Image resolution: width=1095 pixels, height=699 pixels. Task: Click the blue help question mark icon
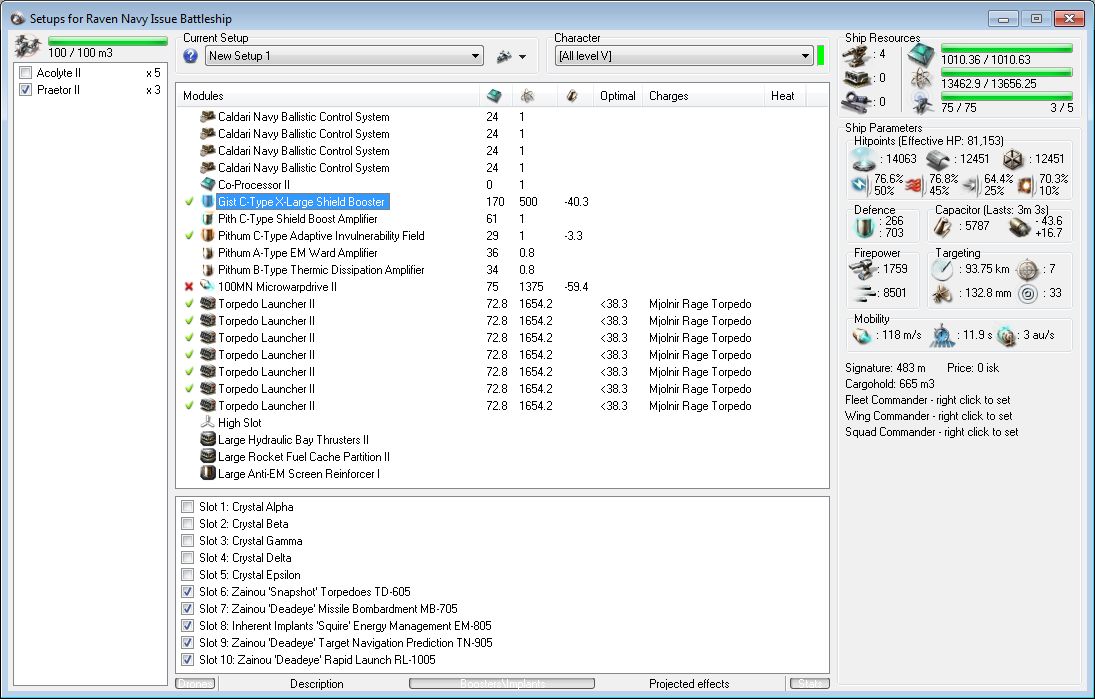pos(190,56)
